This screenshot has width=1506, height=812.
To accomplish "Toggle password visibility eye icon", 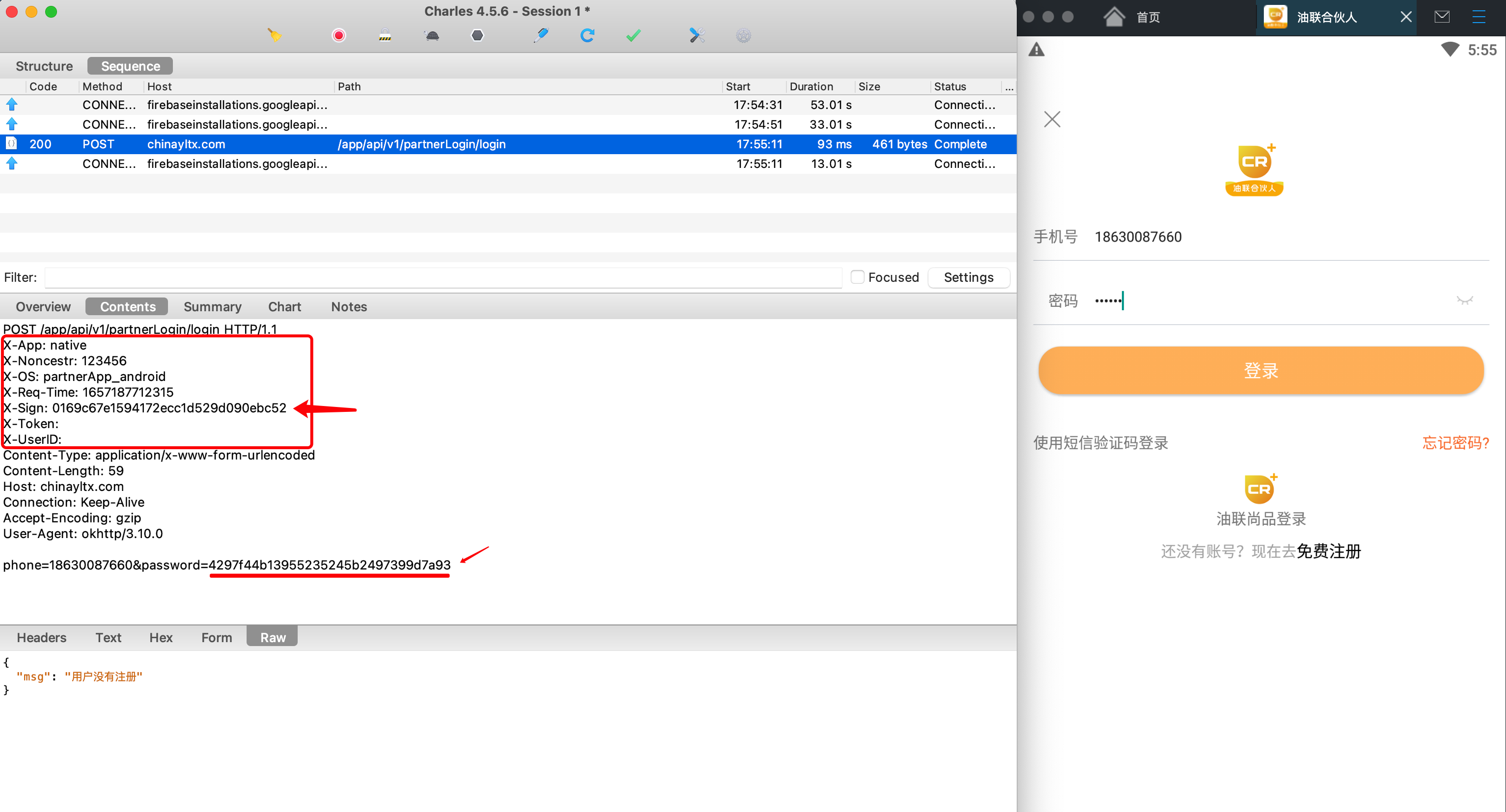I will (x=1464, y=300).
